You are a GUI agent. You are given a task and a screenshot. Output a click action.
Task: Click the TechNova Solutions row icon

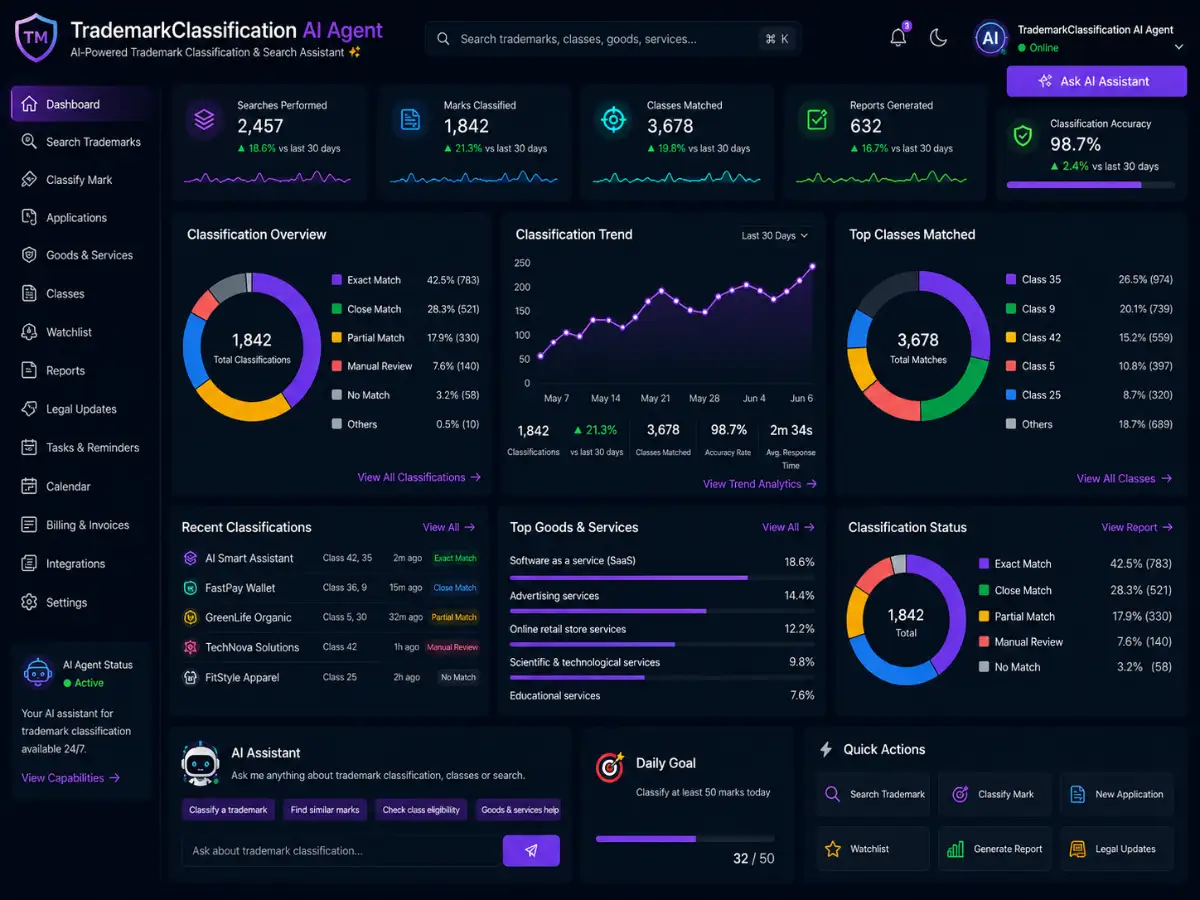point(190,647)
